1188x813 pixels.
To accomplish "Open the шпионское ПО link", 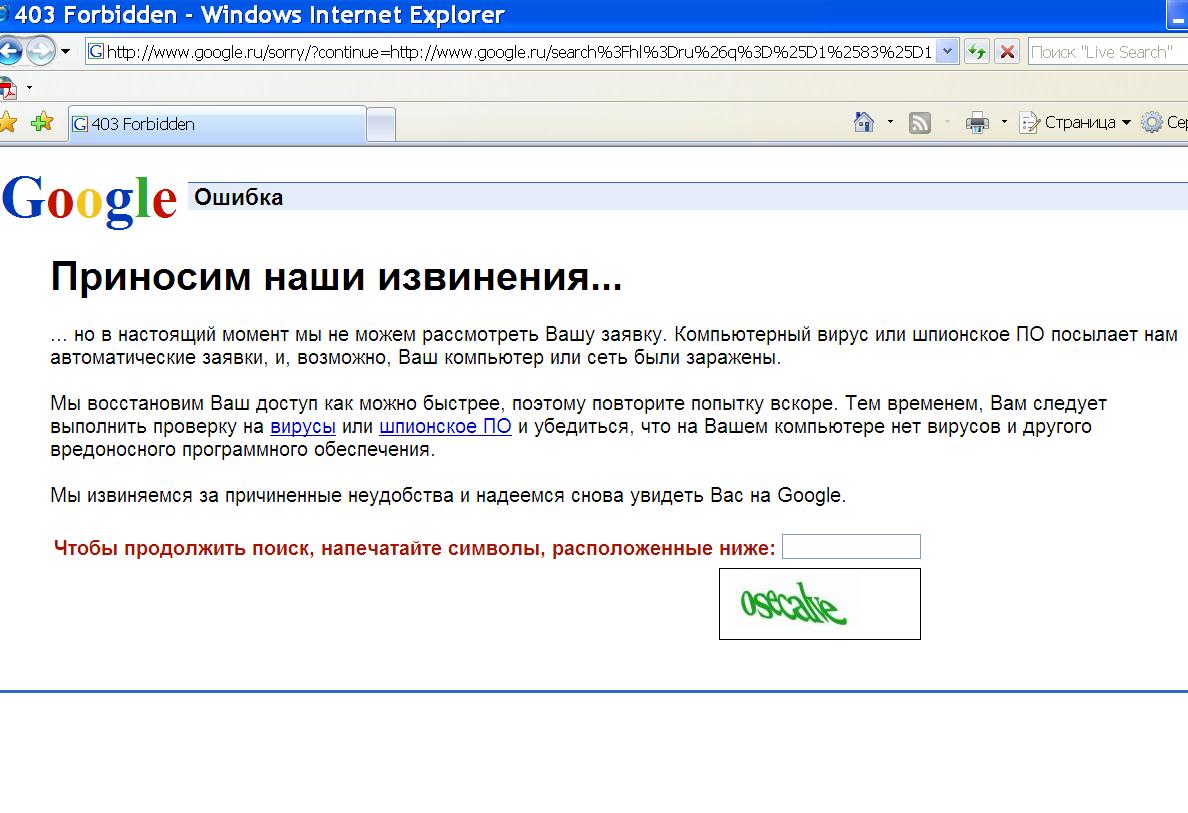I will pyautogui.click(x=446, y=427).
